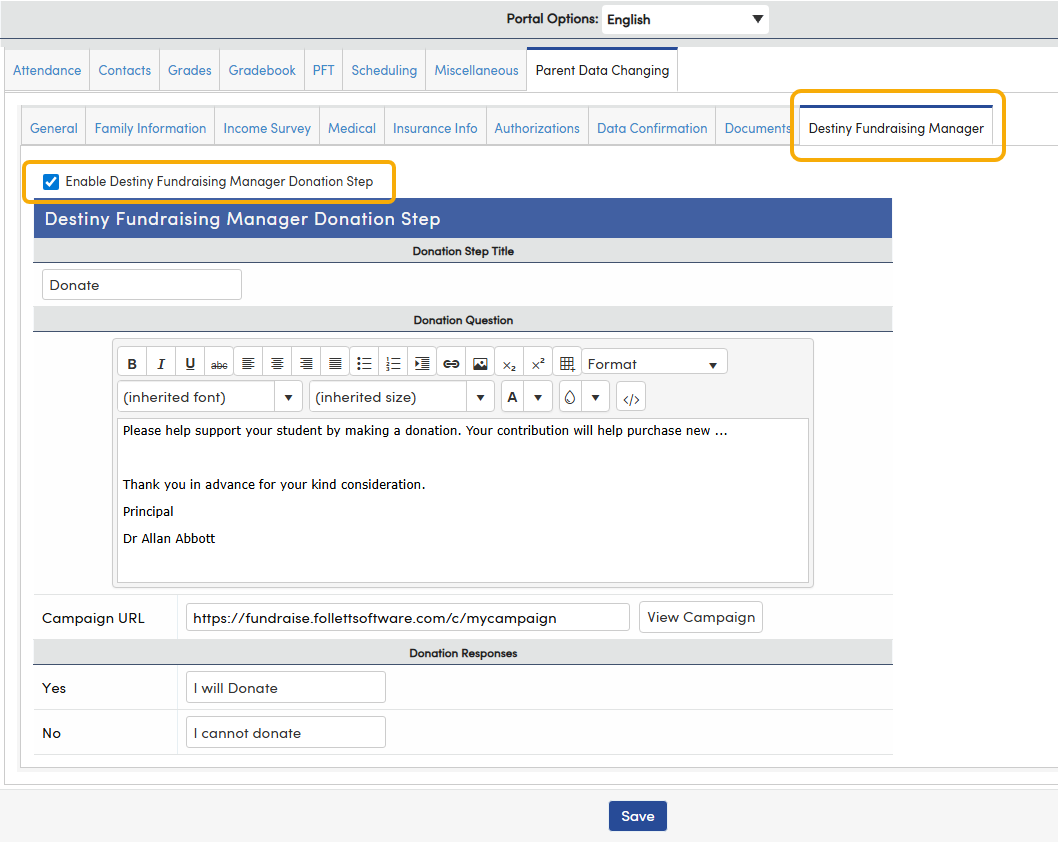Open the Format dropdown
Image resolution: width=1058 pixels, height=842 pixels.
(655, 364)
